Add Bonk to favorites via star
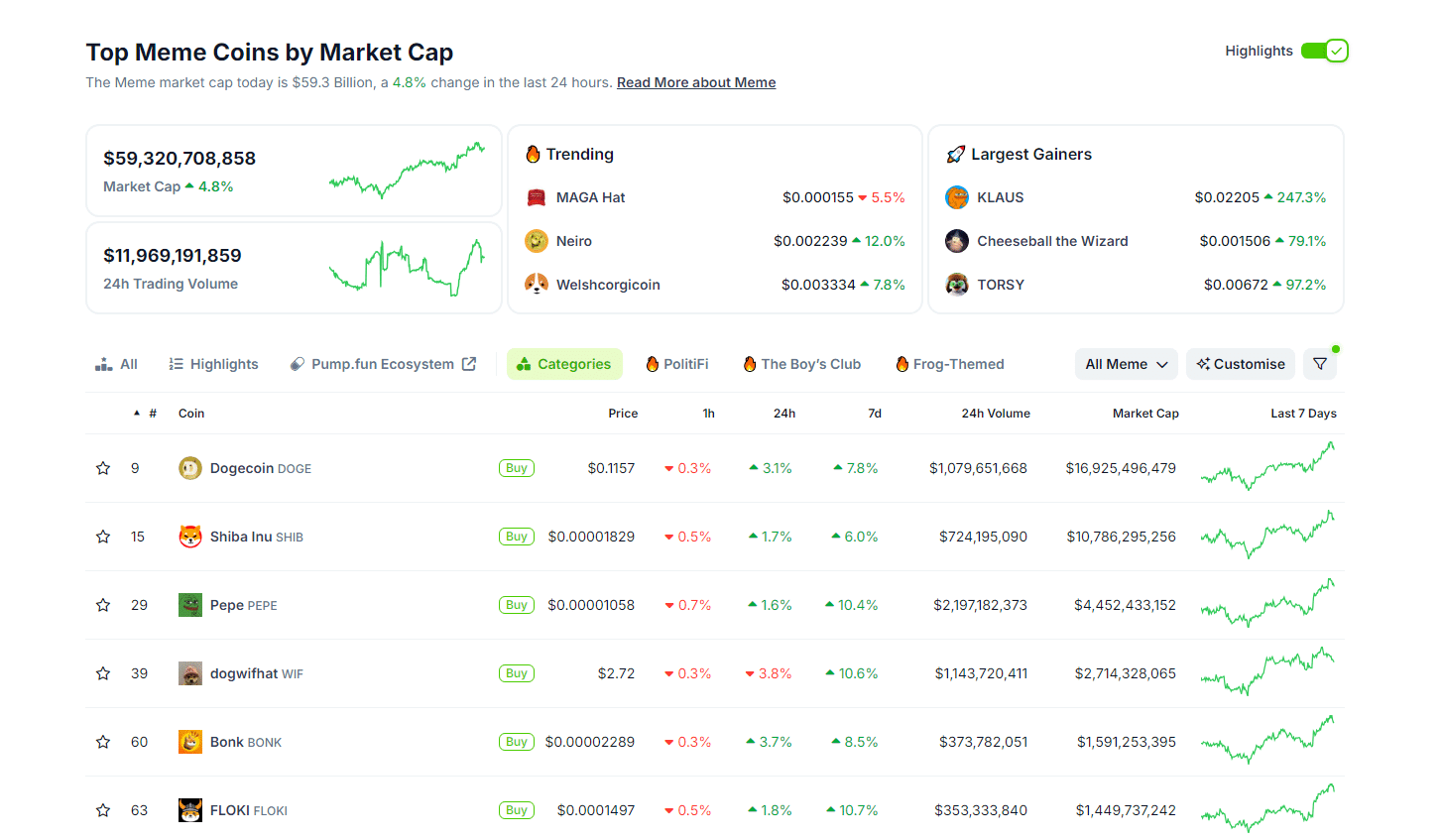 click(x=103, y=742)
